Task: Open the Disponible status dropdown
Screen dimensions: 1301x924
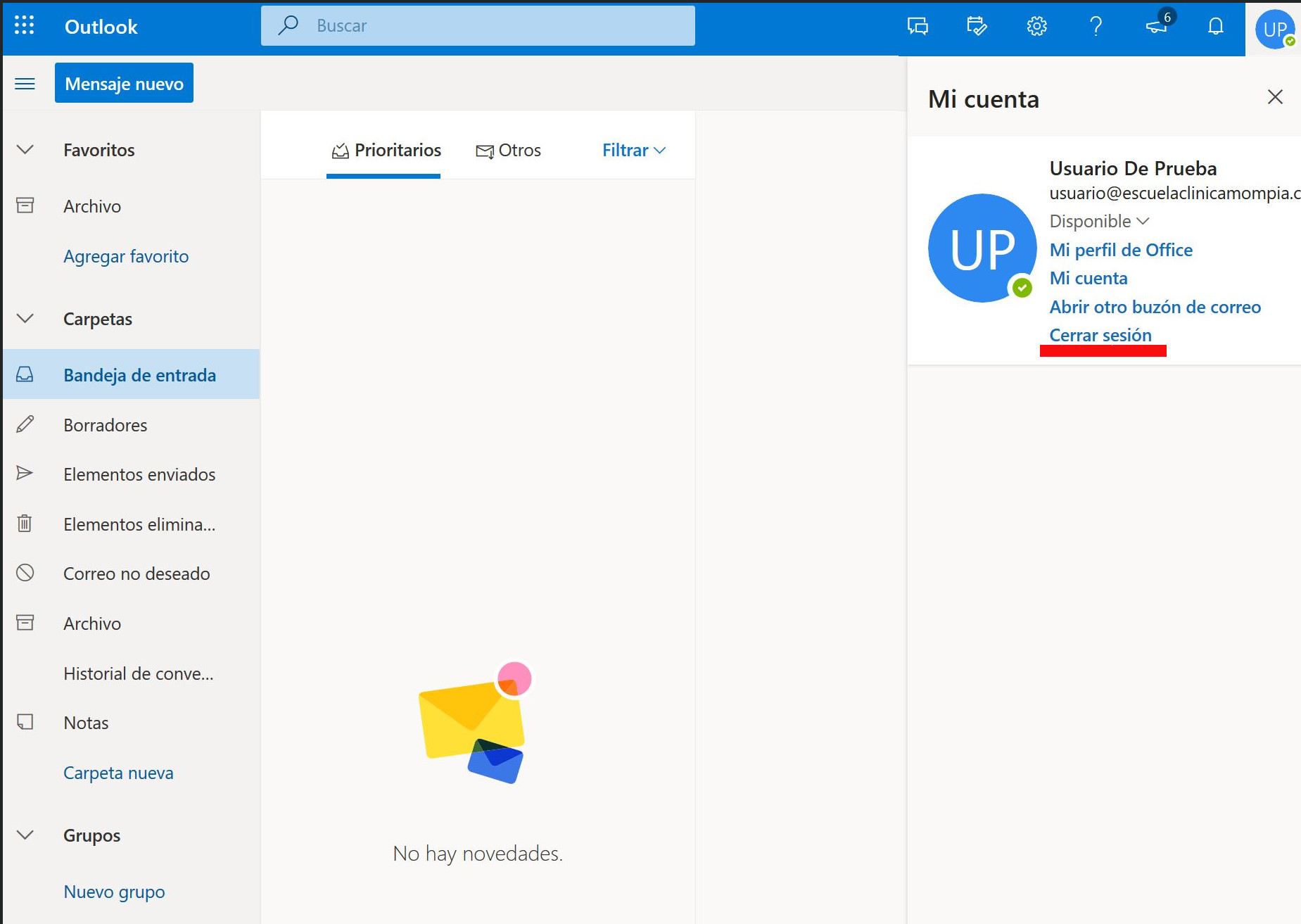Action: (x=1099, y=221)
